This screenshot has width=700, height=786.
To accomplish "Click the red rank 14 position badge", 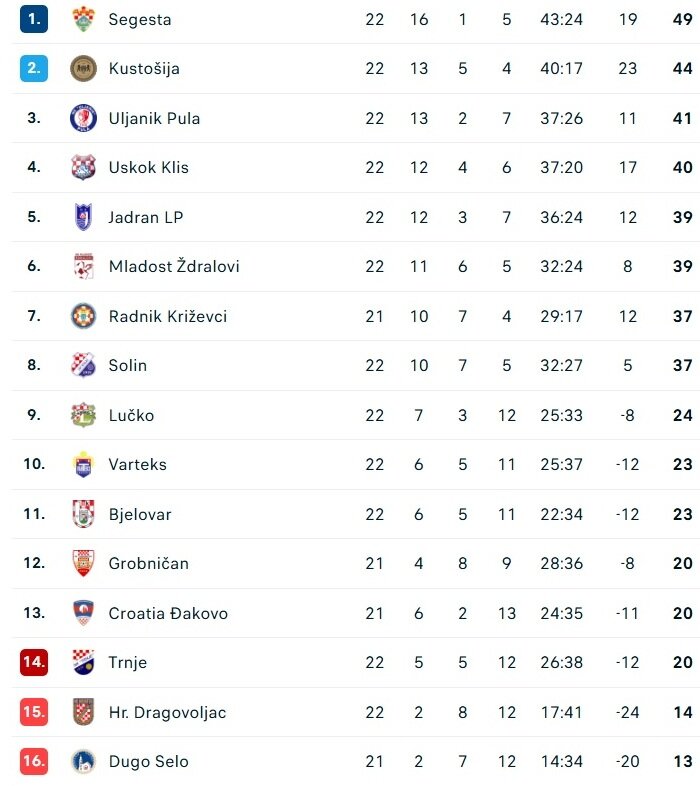I will coord(34,662).
